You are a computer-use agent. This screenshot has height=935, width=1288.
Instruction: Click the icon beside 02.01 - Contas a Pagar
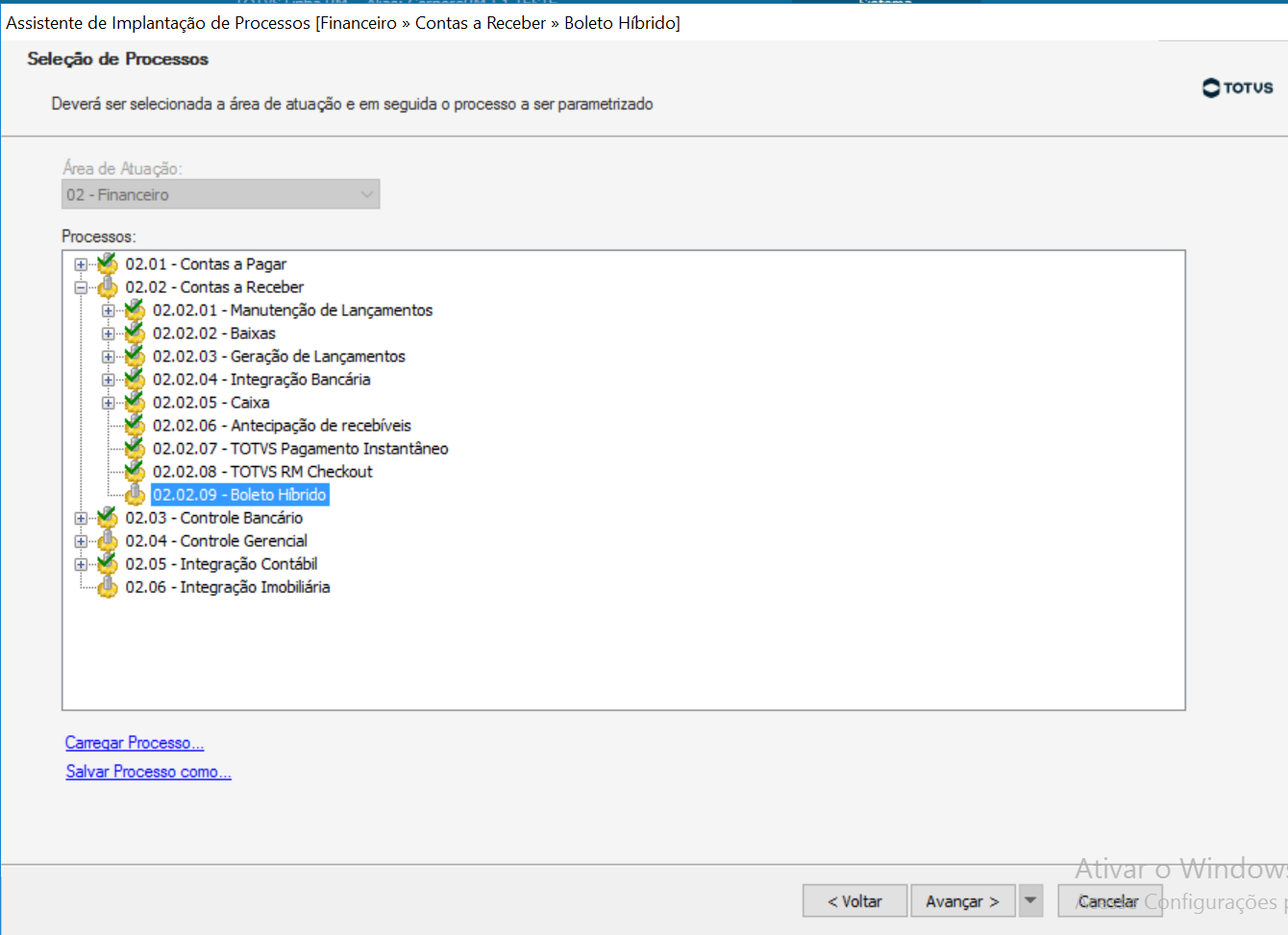click(108, 263)
